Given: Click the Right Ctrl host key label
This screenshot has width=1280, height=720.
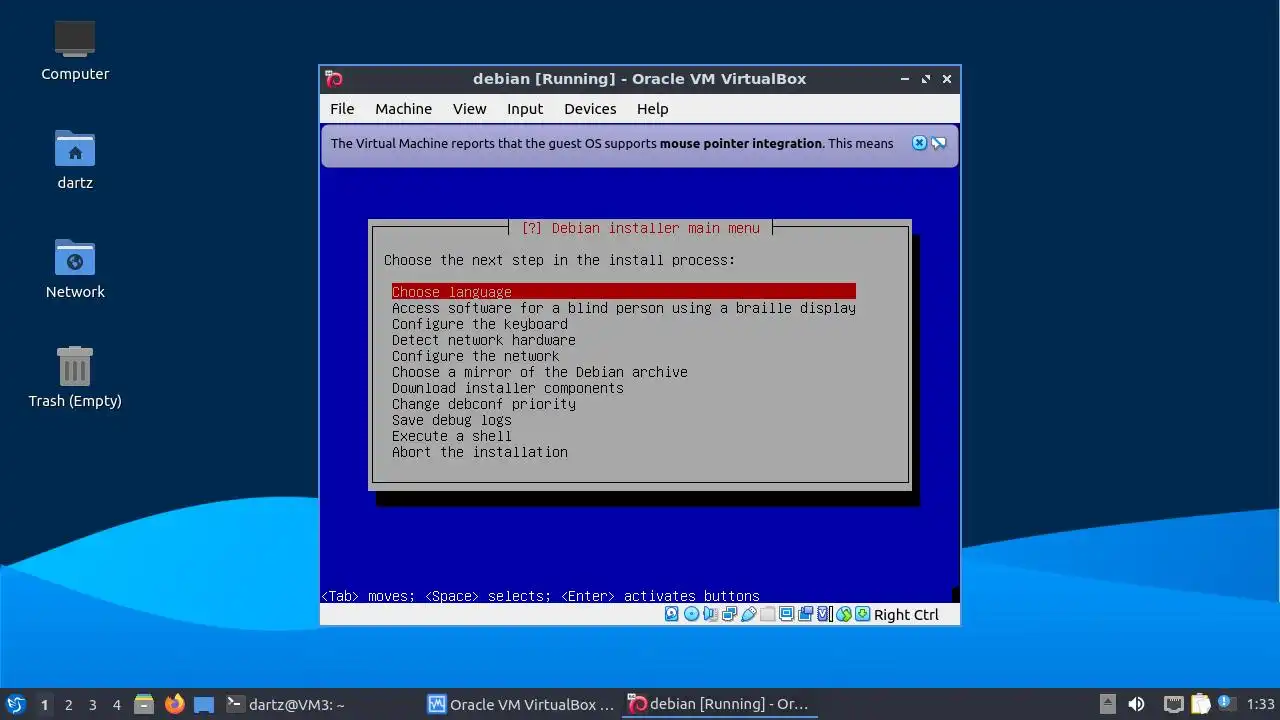Looking at the screenshot, I should click(x=906, y=615).
